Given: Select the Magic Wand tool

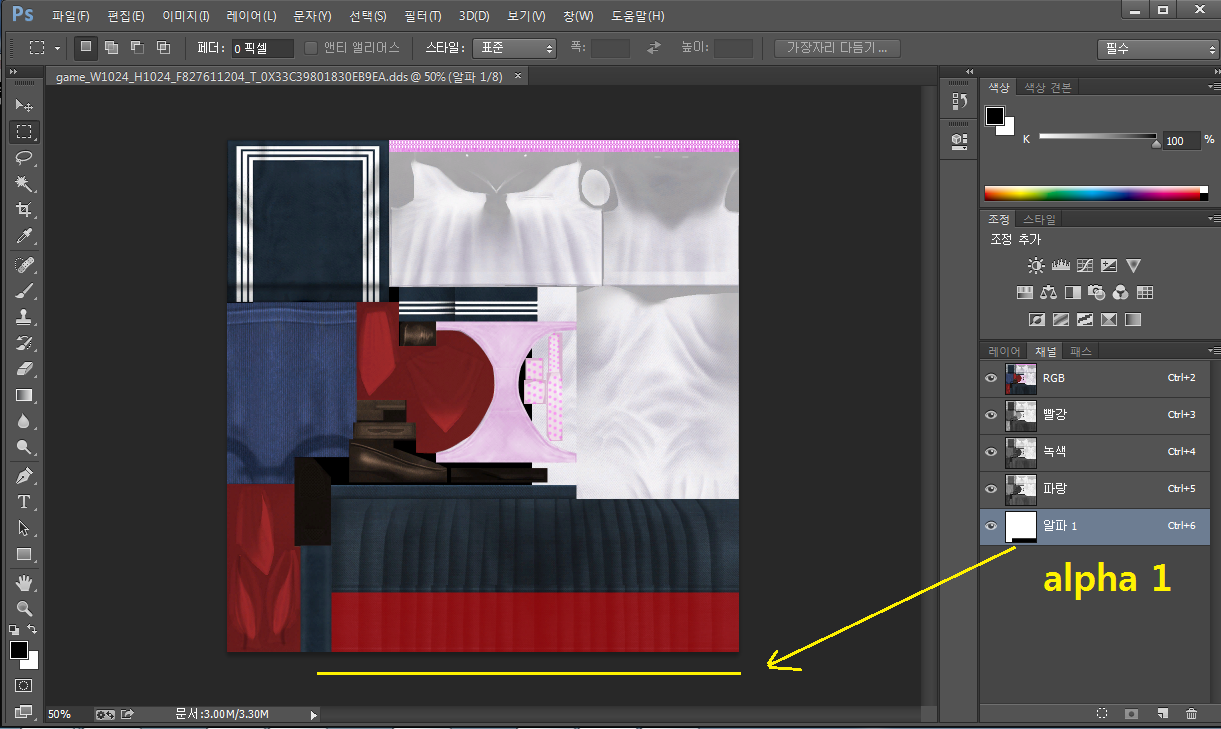Looking at the screenshot, I should 25,184.
